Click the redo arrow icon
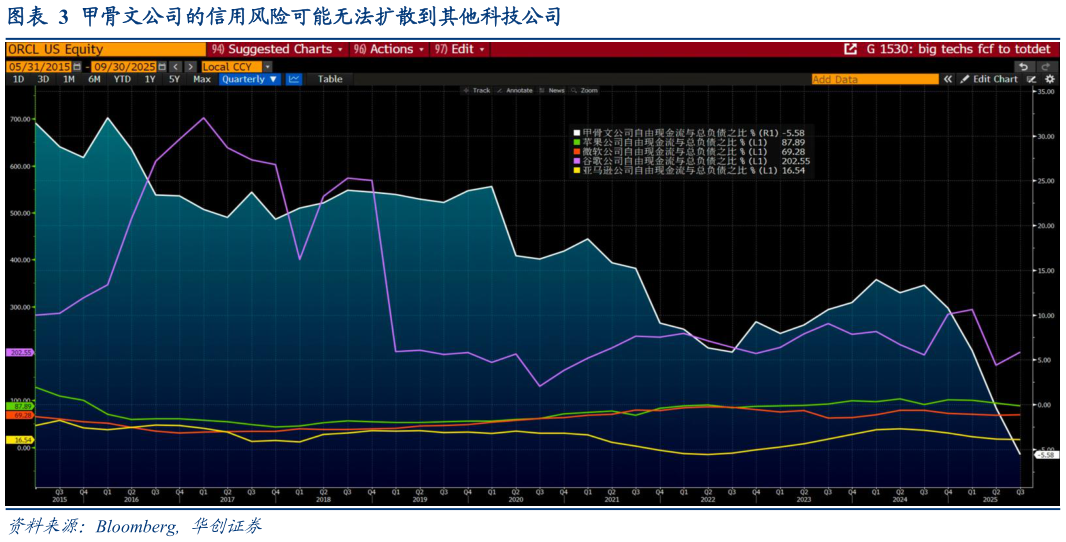 tap(1048, 66)
